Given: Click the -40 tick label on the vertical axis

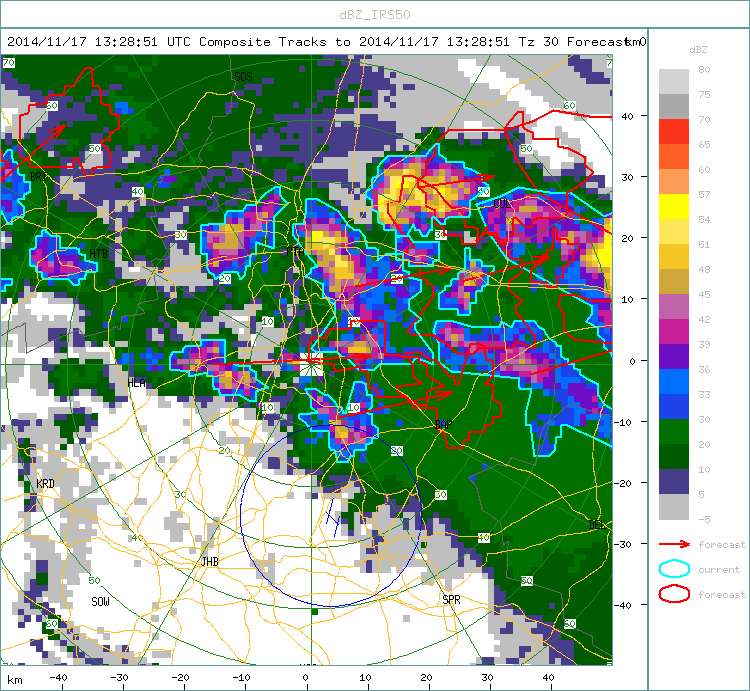Looking at the screenshot, I should (x=623, y=605).
